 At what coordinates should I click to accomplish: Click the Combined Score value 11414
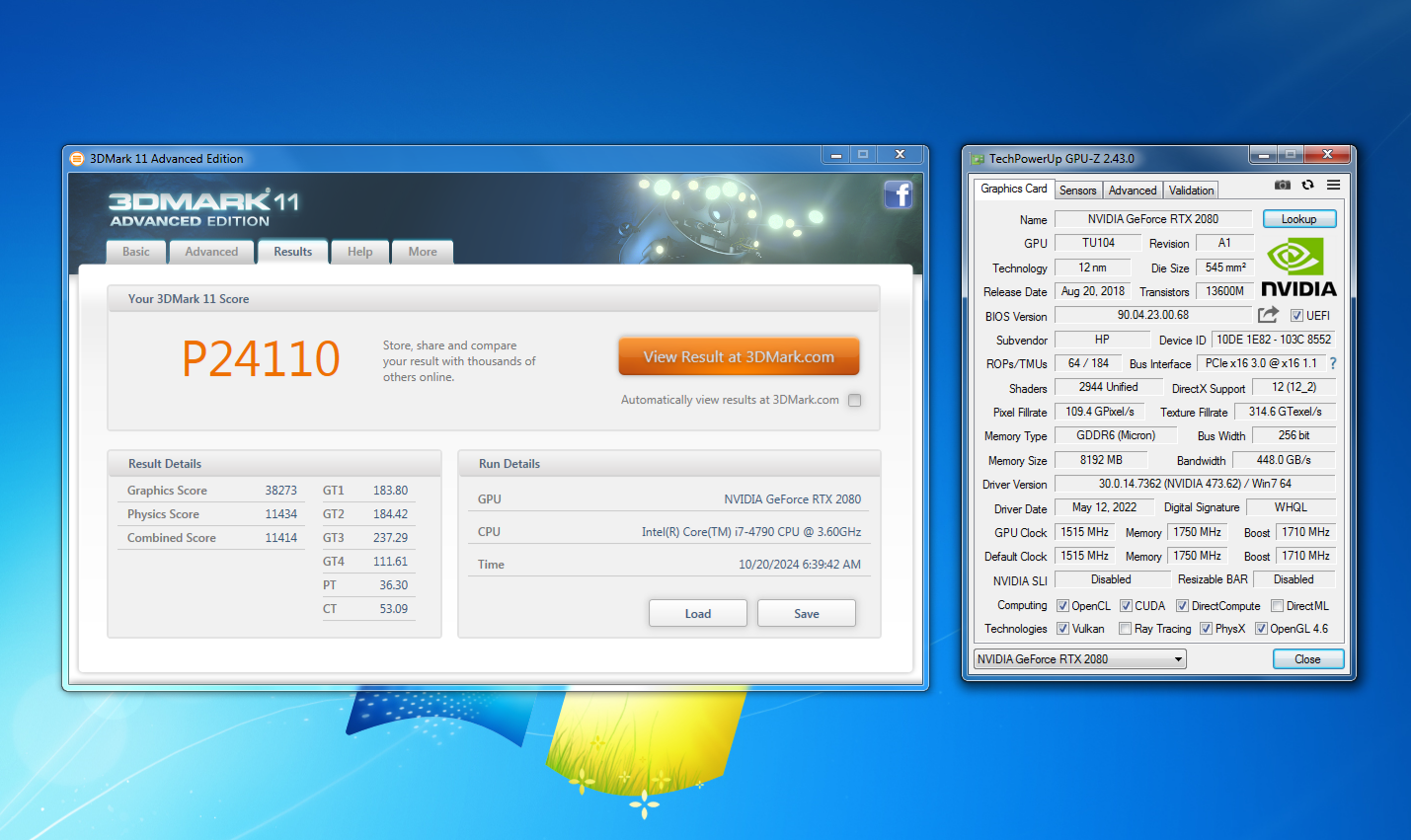click(x=280, y=538)
